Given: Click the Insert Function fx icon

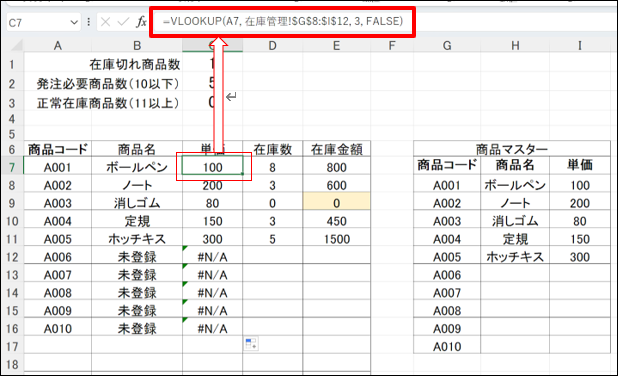Looking at the screenshot, I should point(141,22).
